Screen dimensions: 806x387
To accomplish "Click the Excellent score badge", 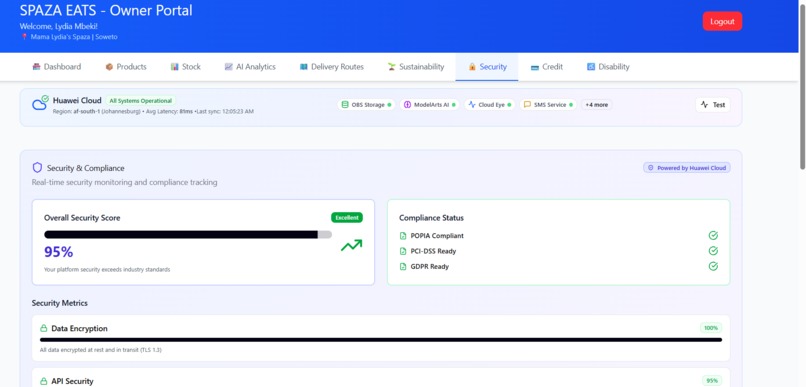I will 347,217.
